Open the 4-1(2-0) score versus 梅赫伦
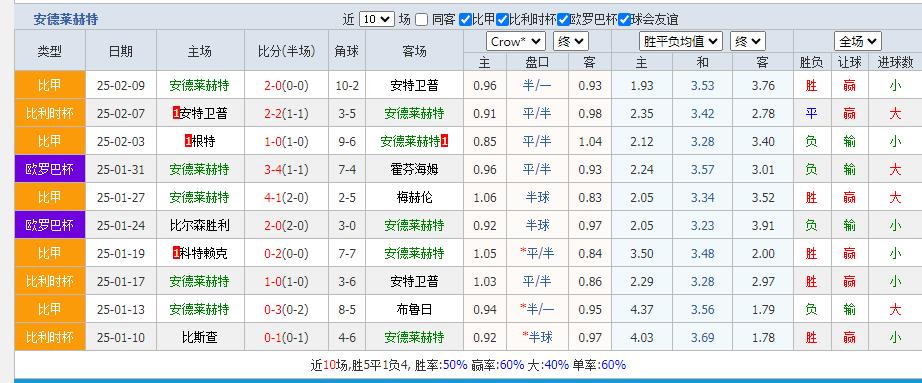Viewport: 922px width, 383px height. (286, 198)
